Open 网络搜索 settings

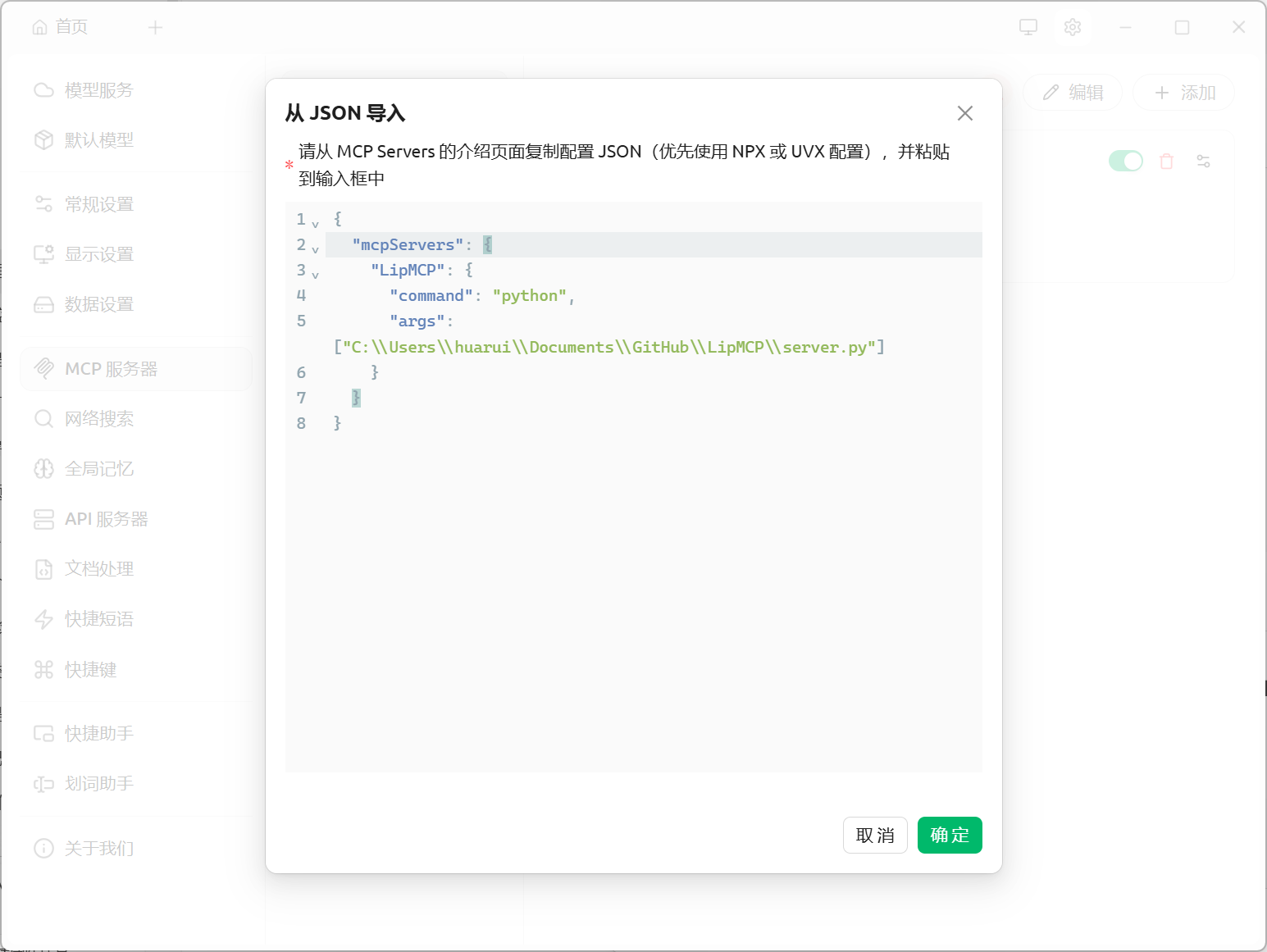[x=136, y=419]
